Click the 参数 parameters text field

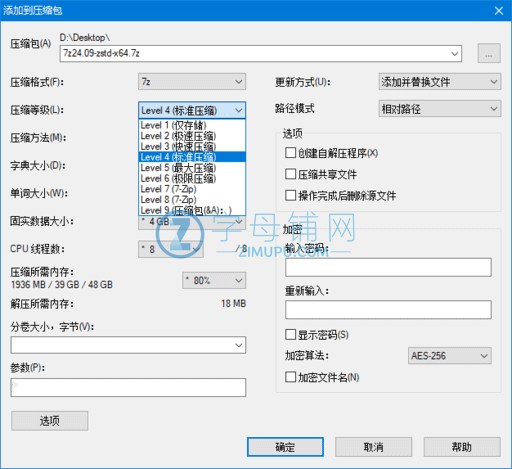point(128,387)
